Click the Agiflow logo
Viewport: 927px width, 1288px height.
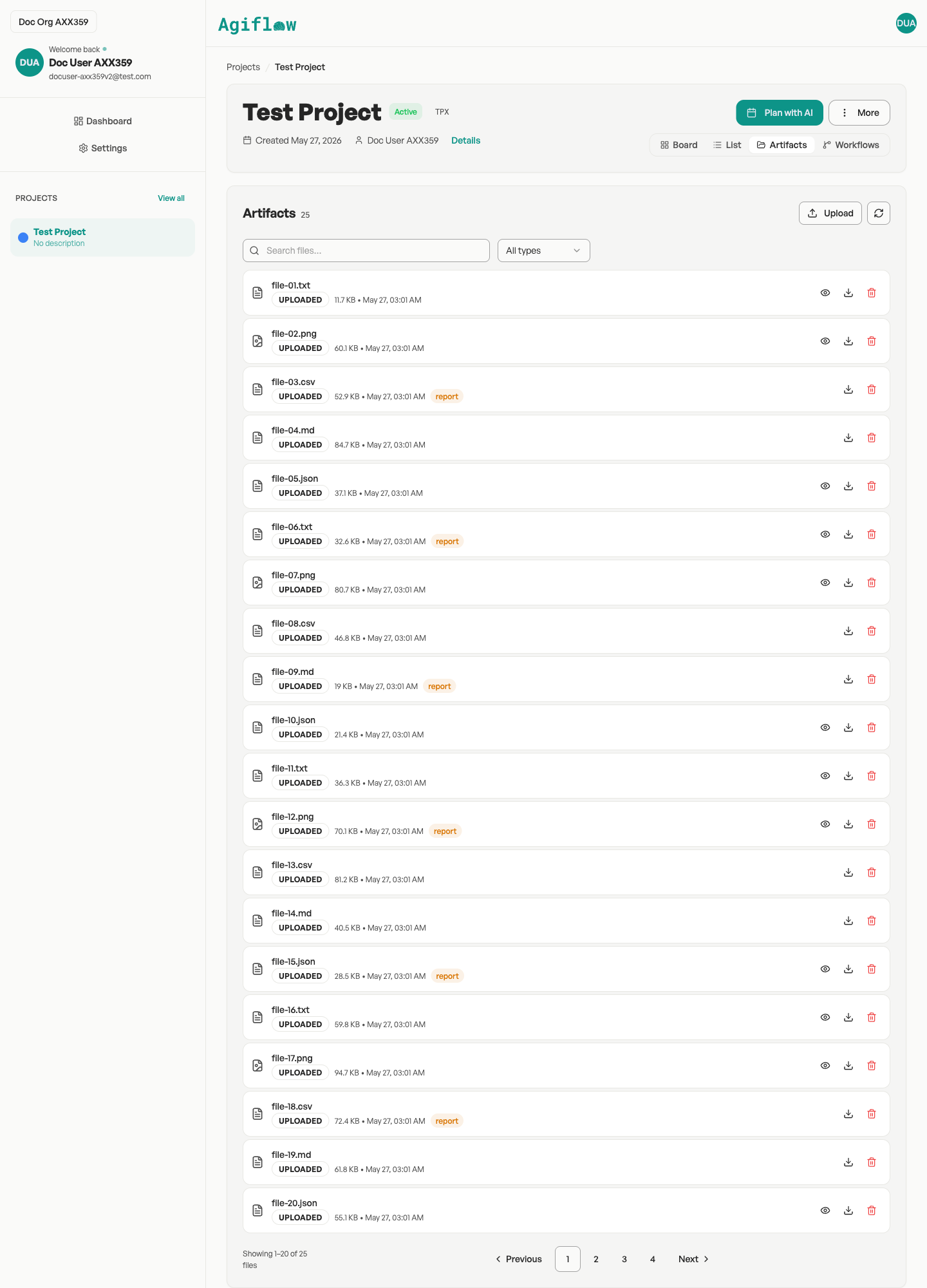tap(257, 24)
